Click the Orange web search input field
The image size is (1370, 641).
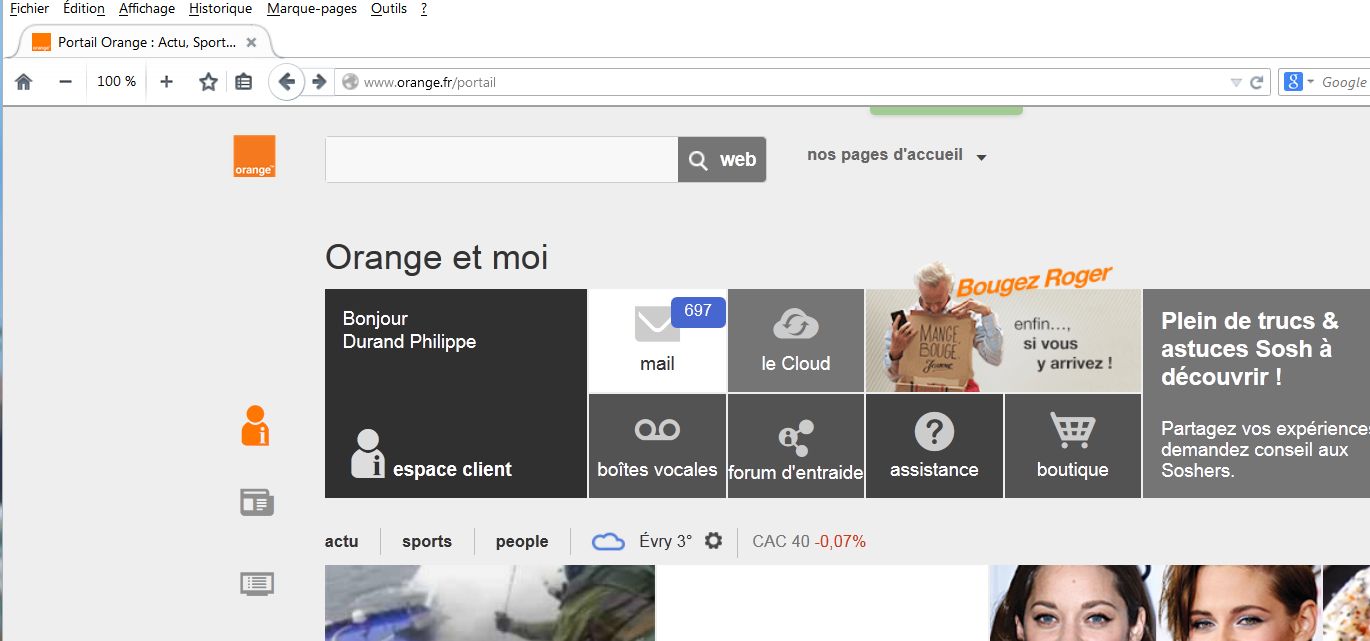pyautogui.click(x=501, y=160)
